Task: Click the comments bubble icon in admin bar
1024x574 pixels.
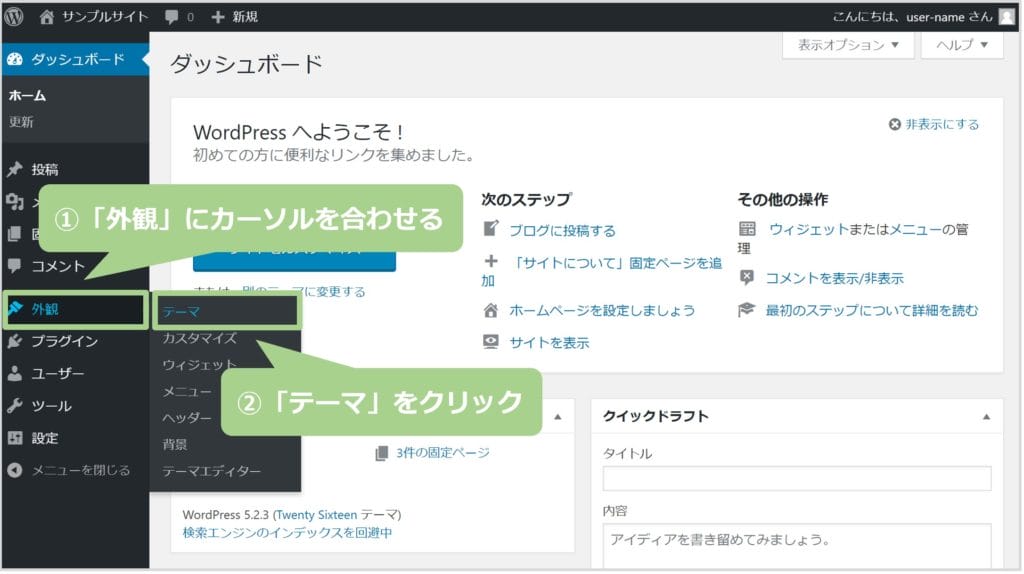Action: pyautogui.click(x=172, y=16)
